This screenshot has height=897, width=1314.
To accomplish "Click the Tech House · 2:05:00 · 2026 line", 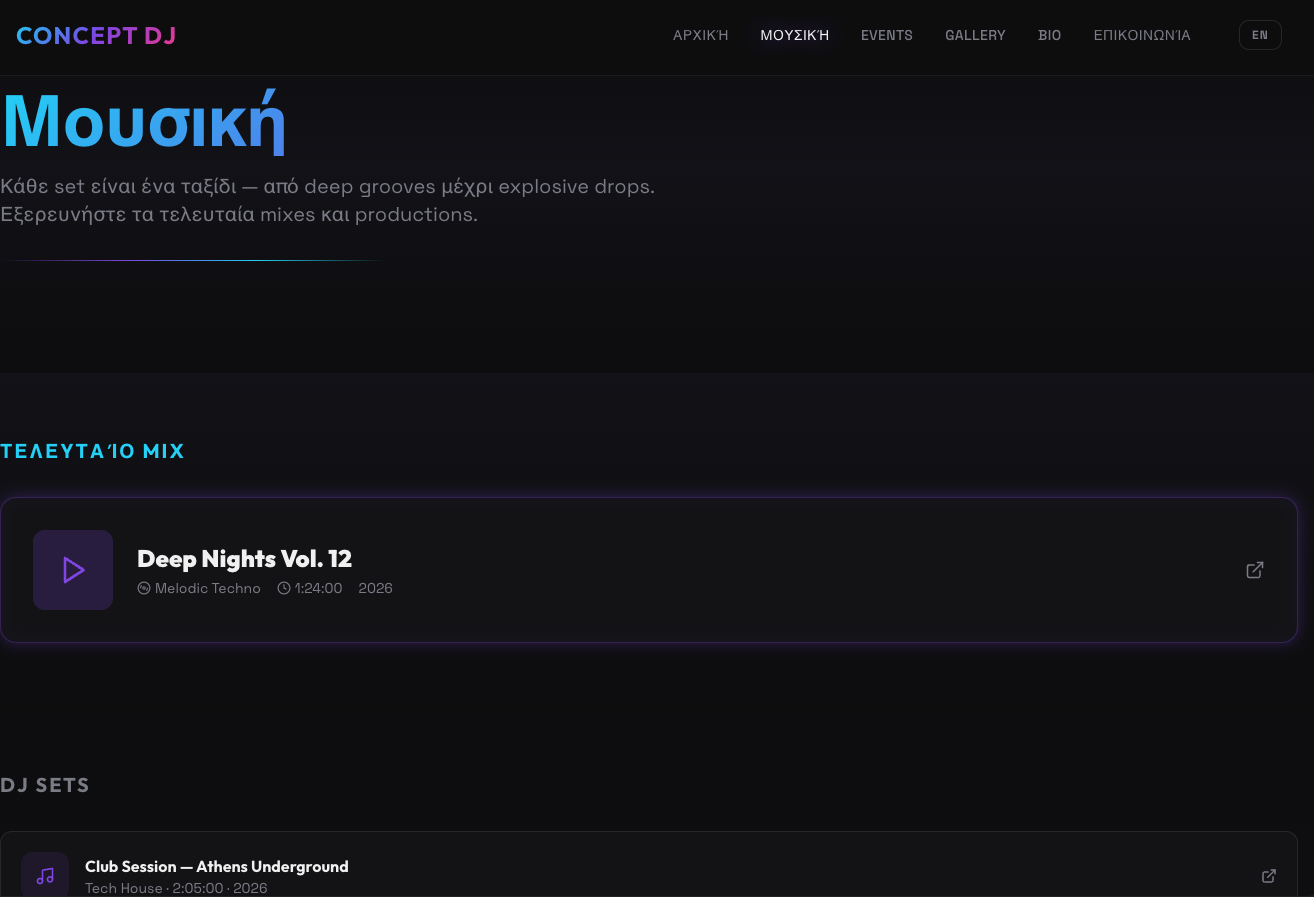I will click(x=176, y=888).
